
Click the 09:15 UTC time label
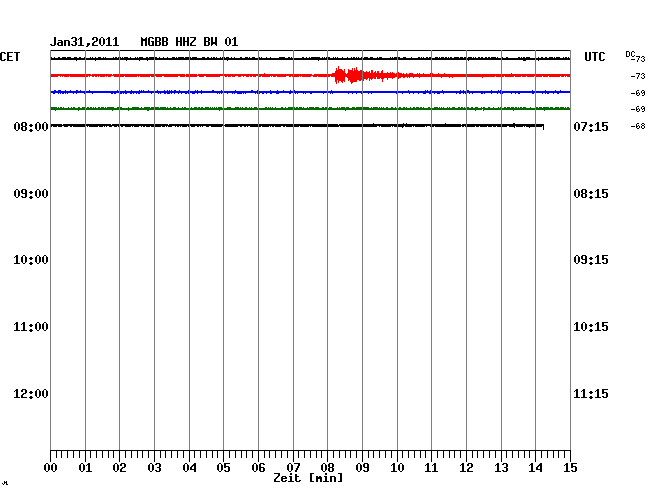(591, 260)
